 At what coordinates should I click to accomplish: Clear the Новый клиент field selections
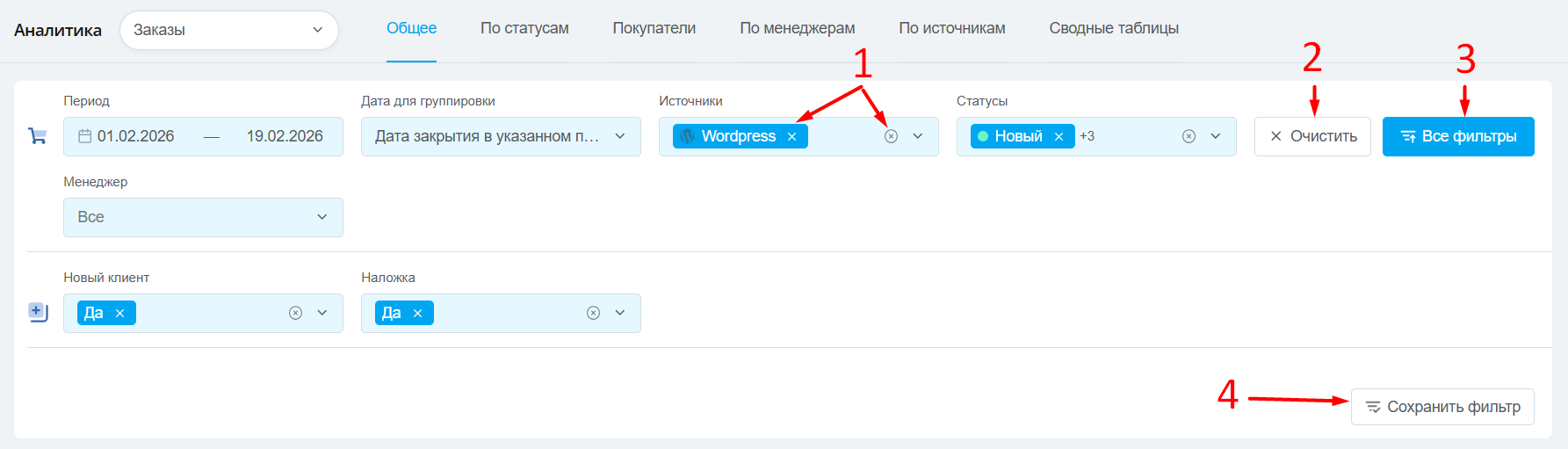(296, 313)
